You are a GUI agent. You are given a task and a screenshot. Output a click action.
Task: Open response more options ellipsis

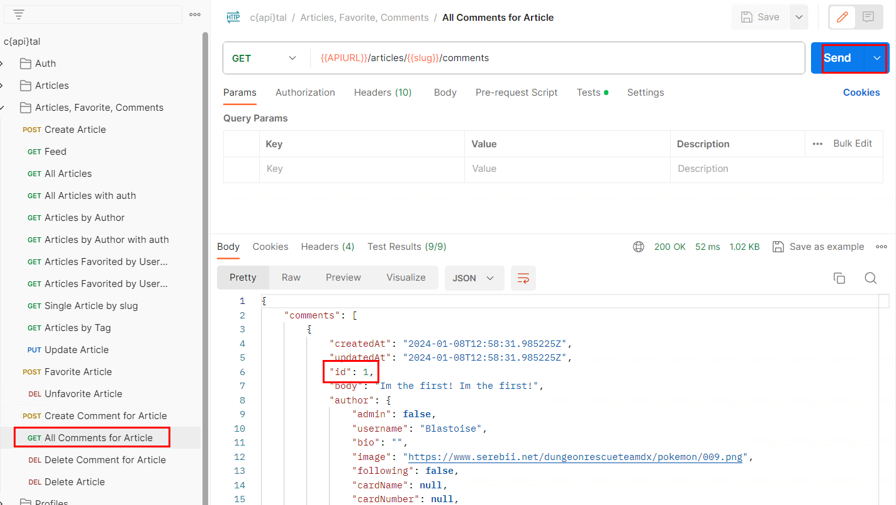tap(881, 247)
